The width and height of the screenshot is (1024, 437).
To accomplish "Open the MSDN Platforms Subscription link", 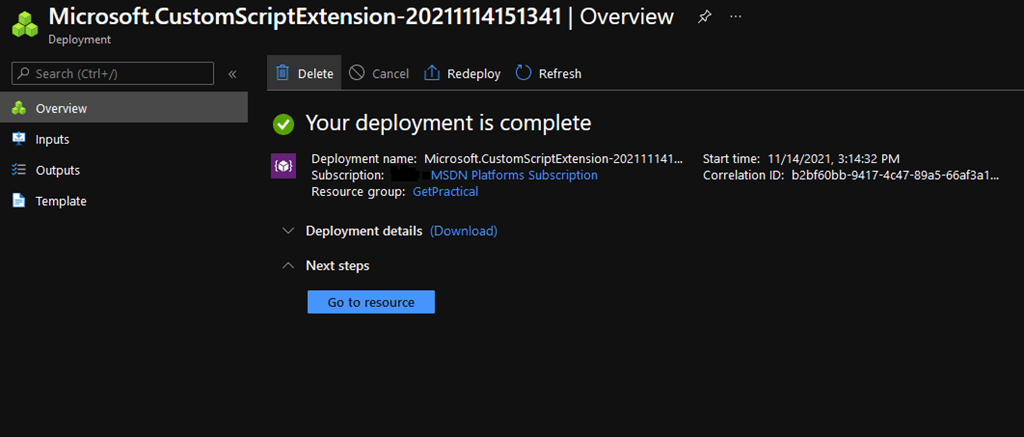I will [x=514, y=175].
